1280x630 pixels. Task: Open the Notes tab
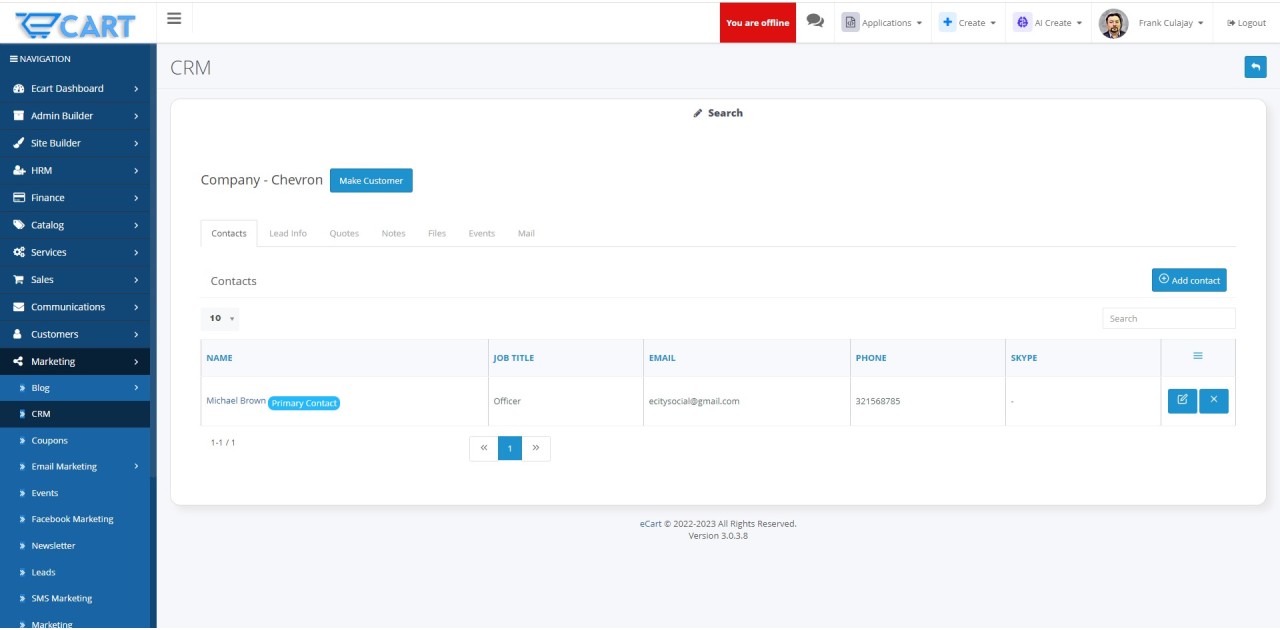tap(393, 233)
